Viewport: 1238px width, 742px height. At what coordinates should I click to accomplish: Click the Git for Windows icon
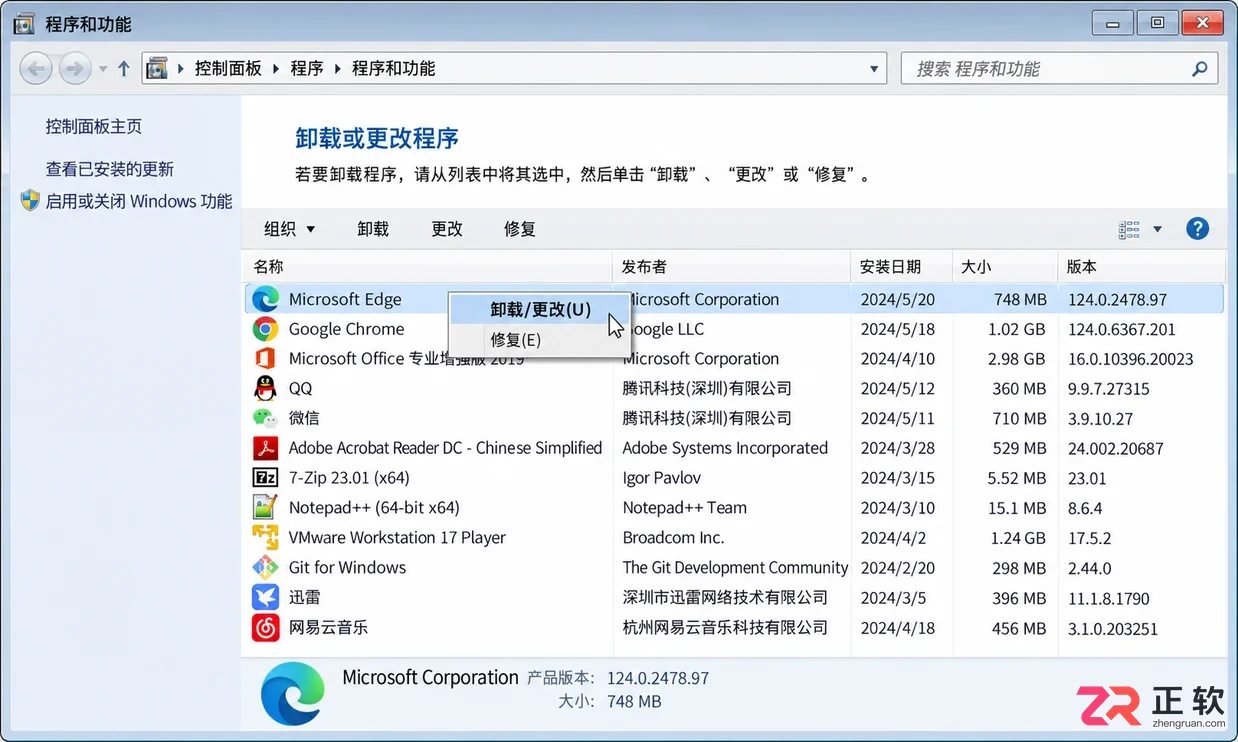(x=265, y=568)
